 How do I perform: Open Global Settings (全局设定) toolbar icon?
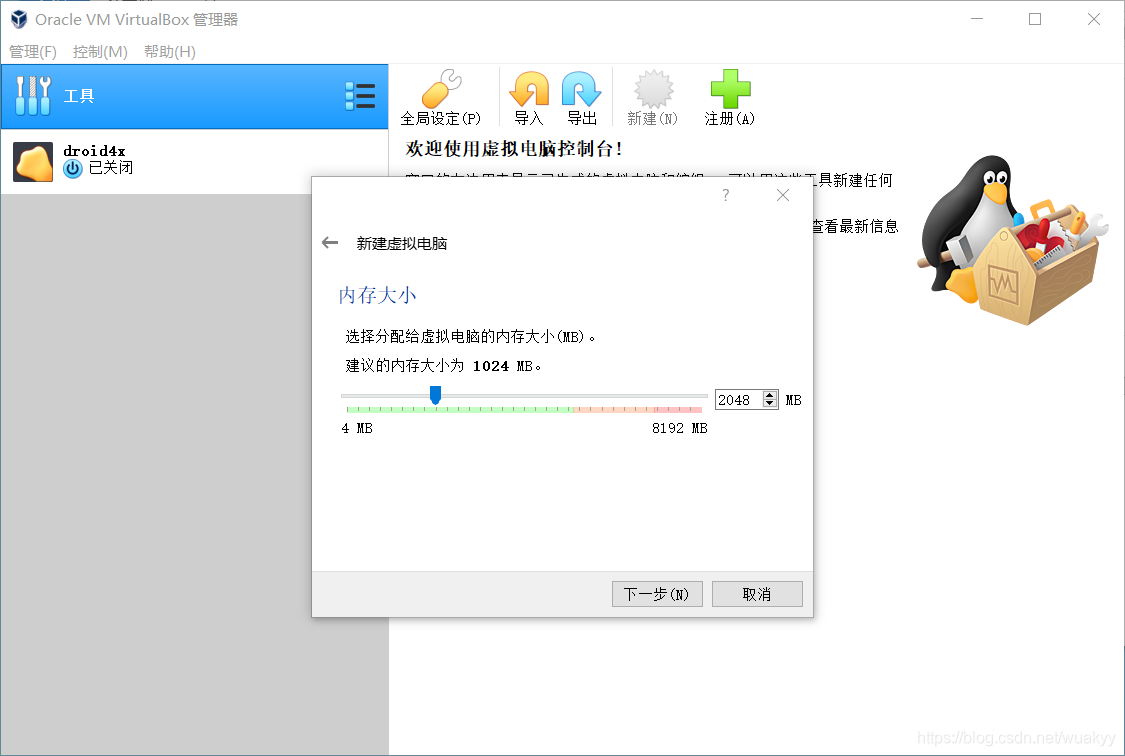pos(441,90)
